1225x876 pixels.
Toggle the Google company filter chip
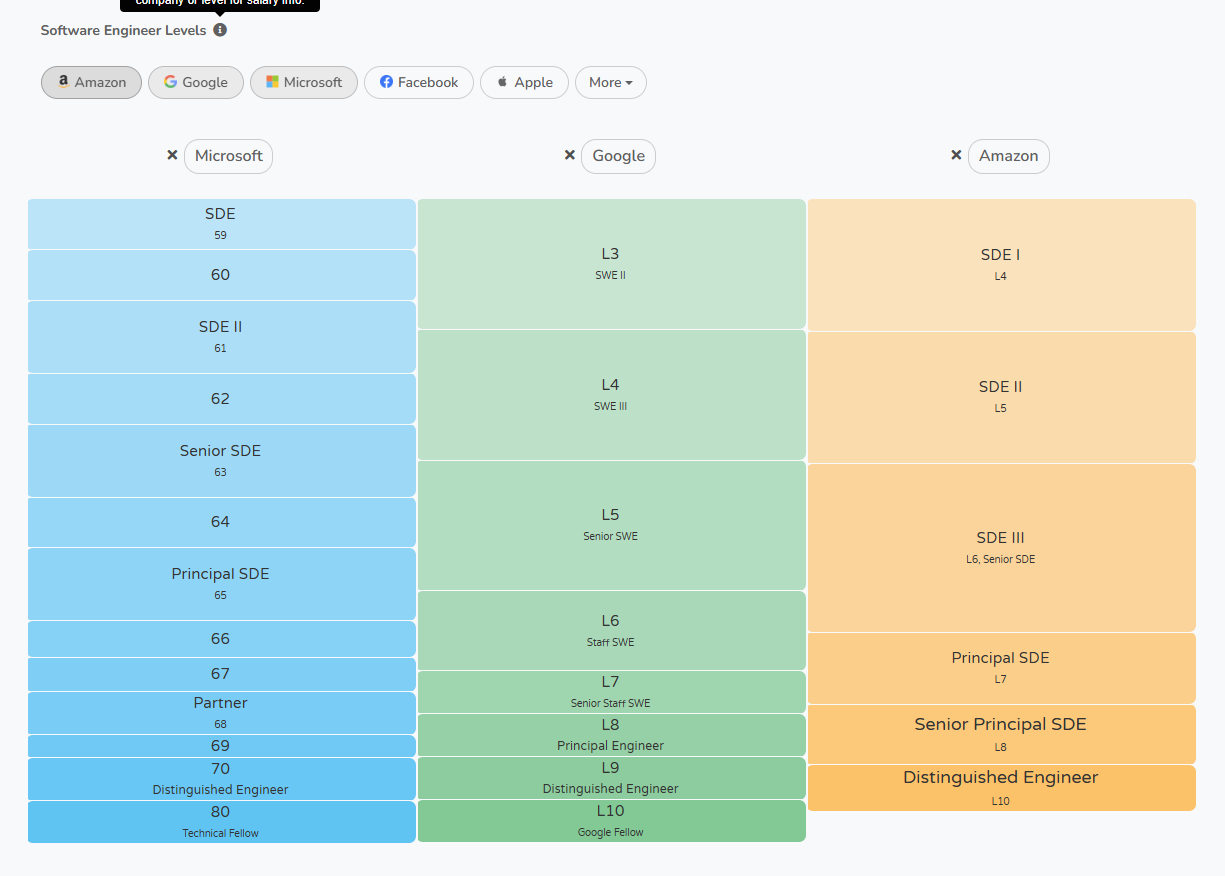(x=196, y=82)
